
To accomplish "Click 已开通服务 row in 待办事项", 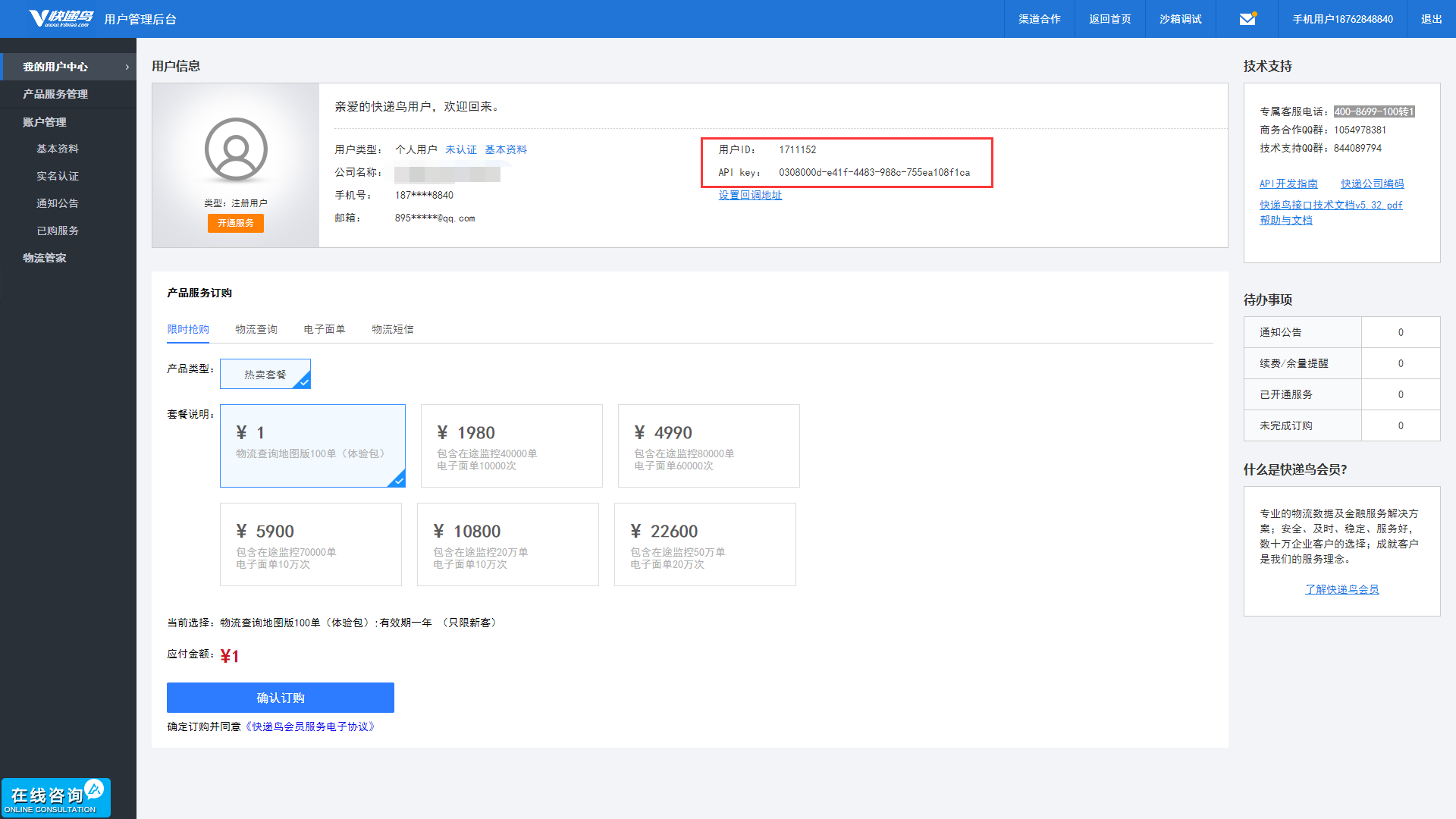I will 1342,394.
